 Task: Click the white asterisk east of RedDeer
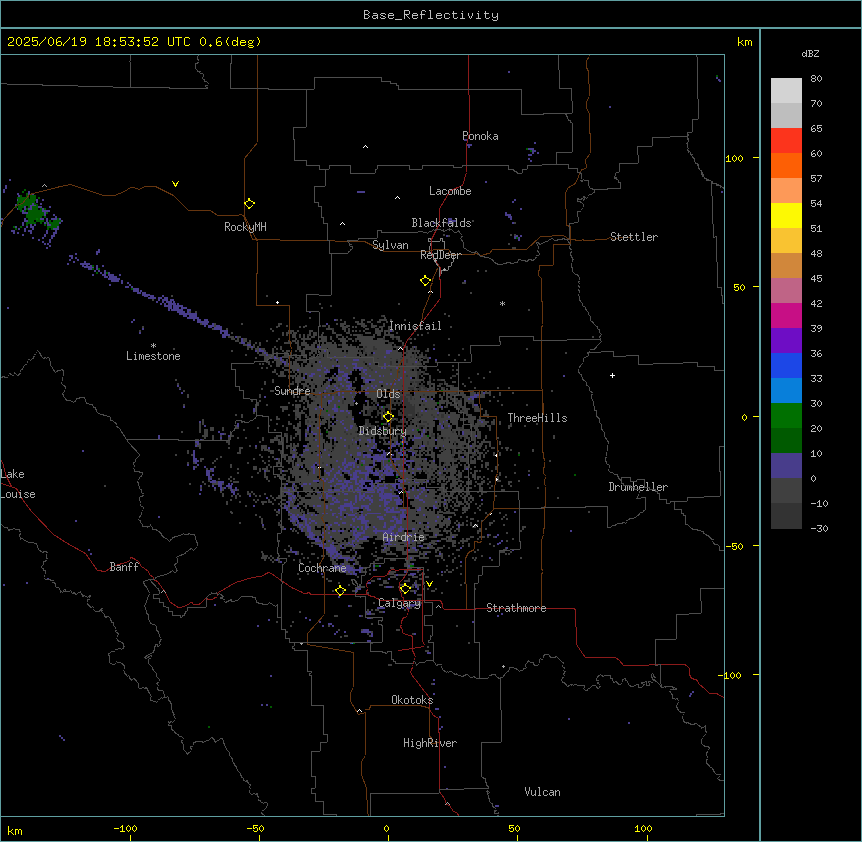[x=502, y=303]
